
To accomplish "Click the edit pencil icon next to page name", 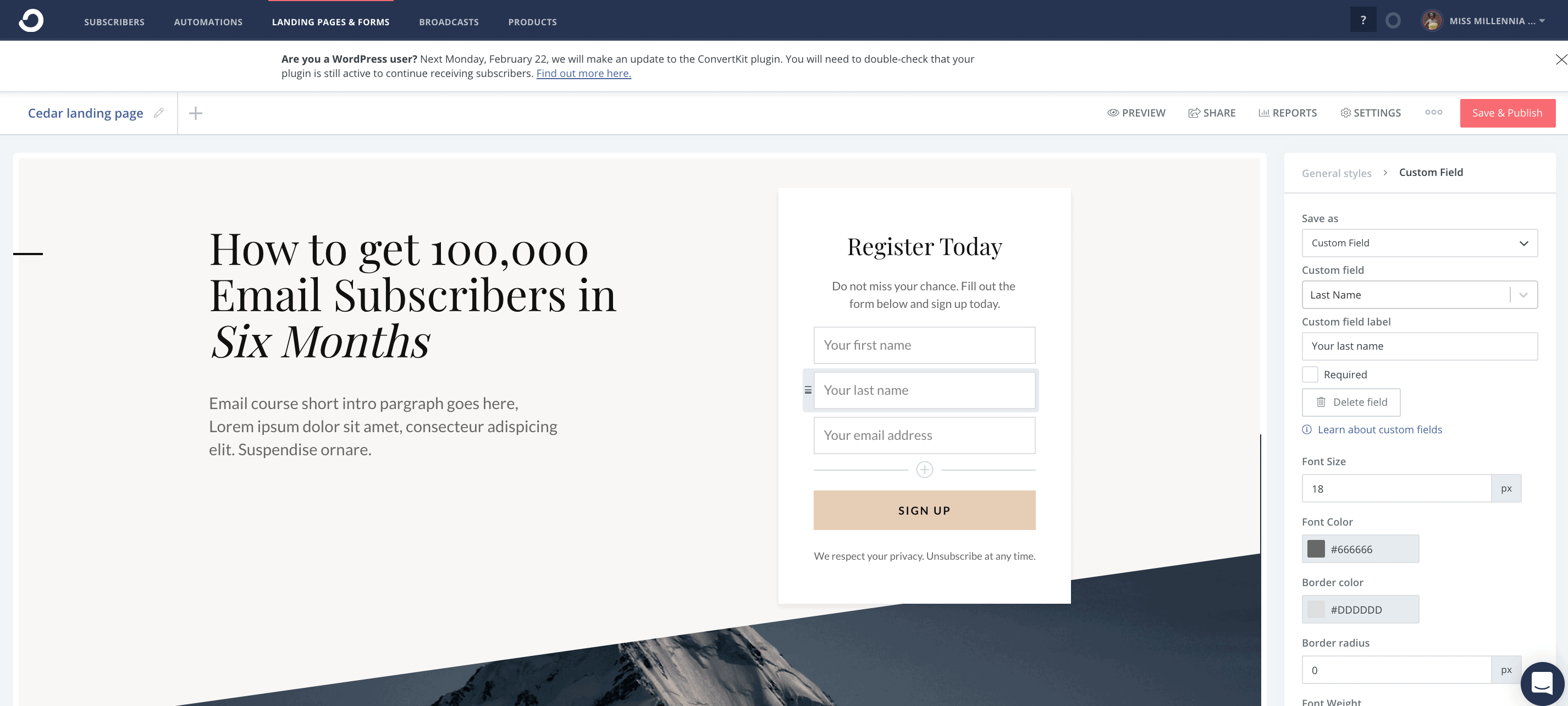I will tap(159, 112).
